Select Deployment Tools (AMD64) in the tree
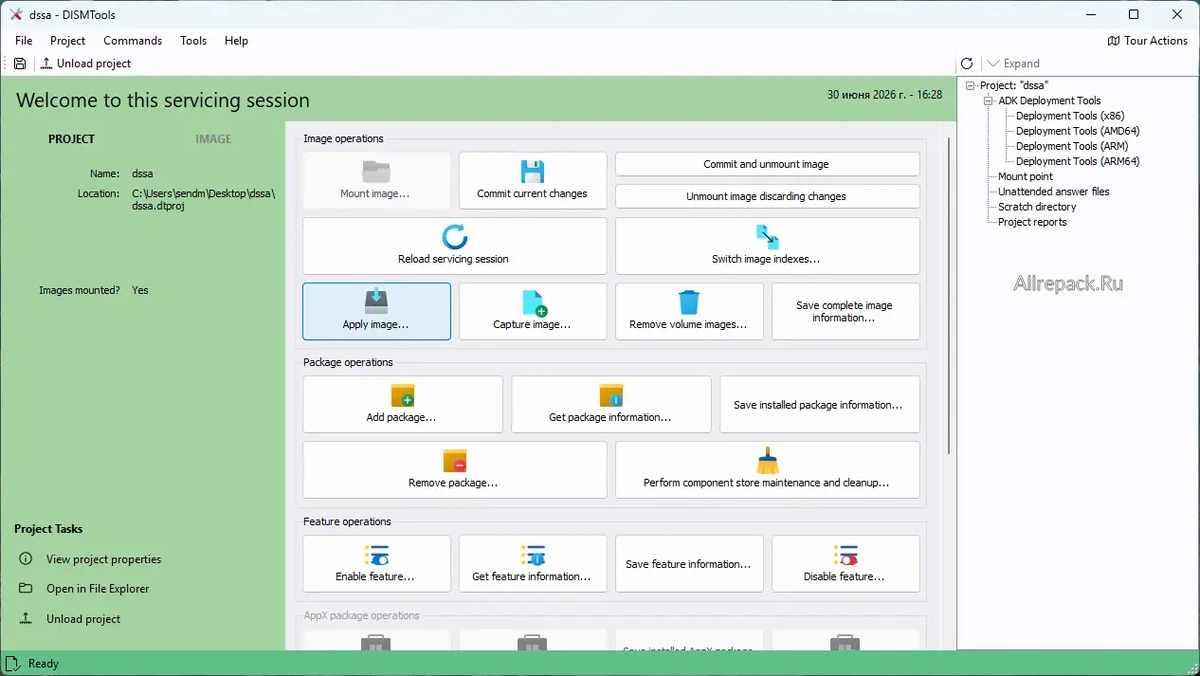This screenshot has height=676, width=1200. click(x=1078, y=131)
